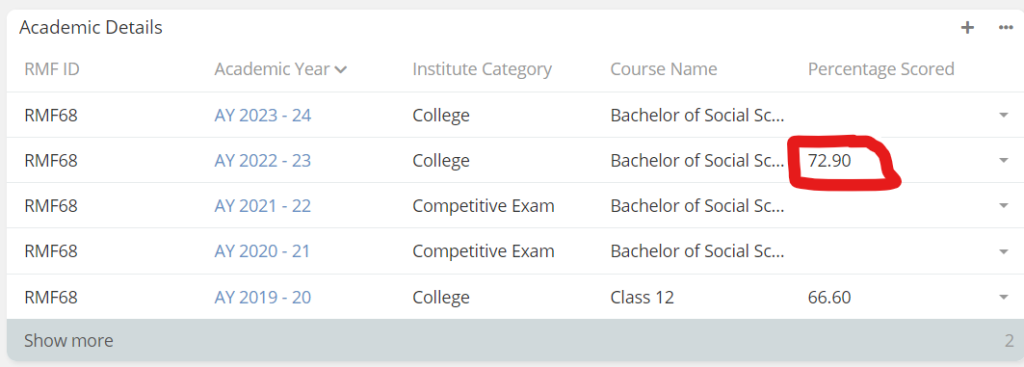Open the AY 2019 - 20 record link
This screenshot has height=367, width=1024.
pos(263,298)
